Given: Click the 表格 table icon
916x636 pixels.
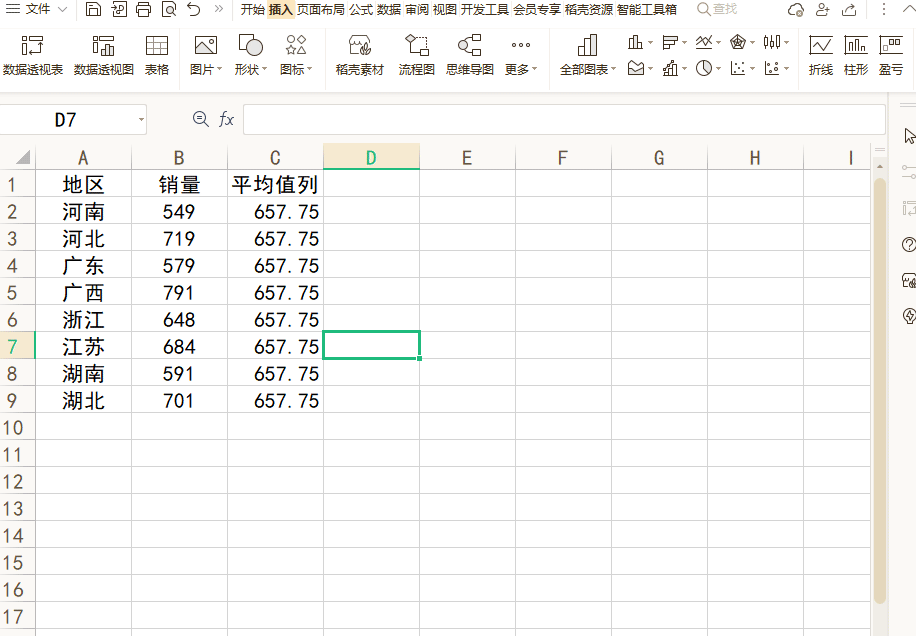Looking at the screenshot, I should (157, 56).
